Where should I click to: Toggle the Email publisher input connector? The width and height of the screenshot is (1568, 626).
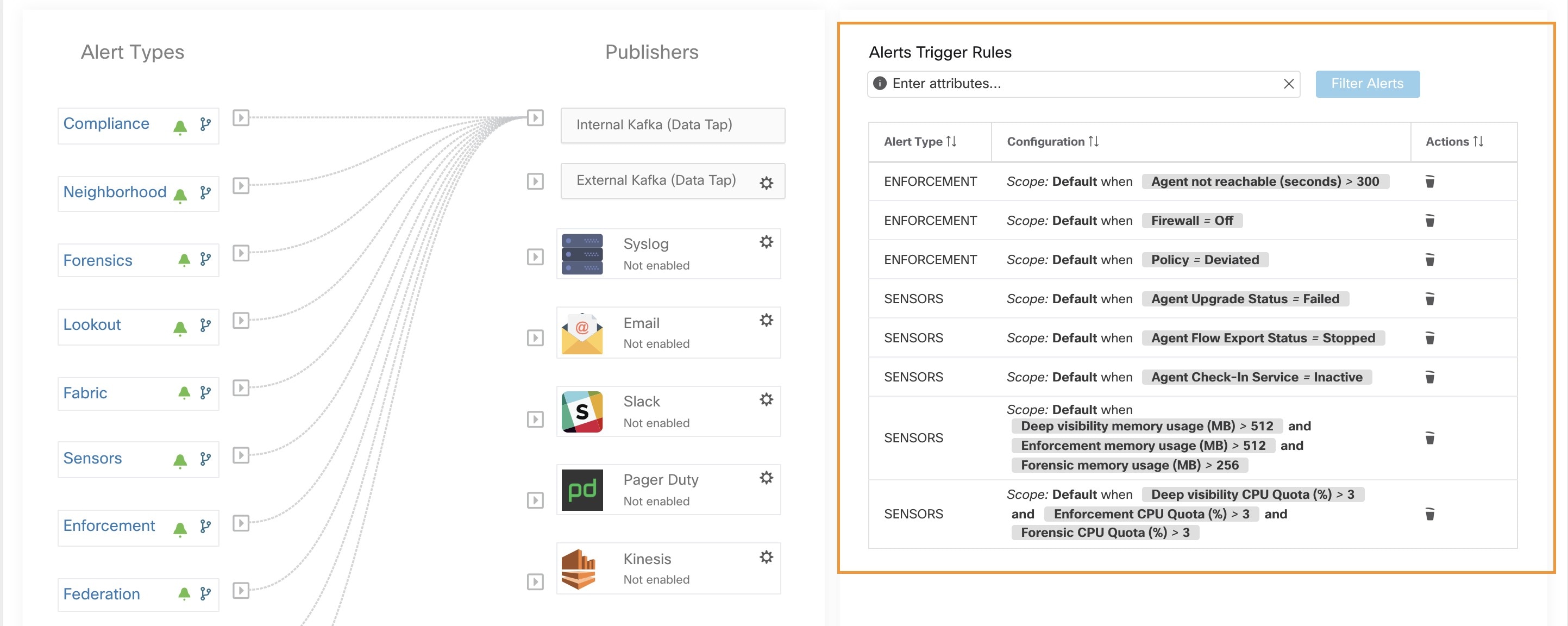point(535,338)
